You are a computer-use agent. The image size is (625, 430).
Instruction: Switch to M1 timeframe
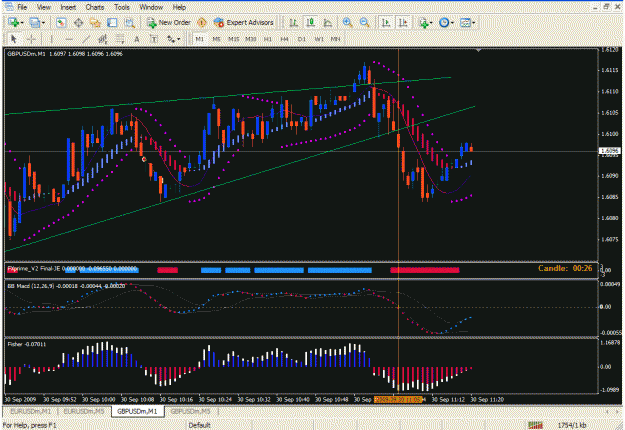pyautogui.click(x=200, y=39)
